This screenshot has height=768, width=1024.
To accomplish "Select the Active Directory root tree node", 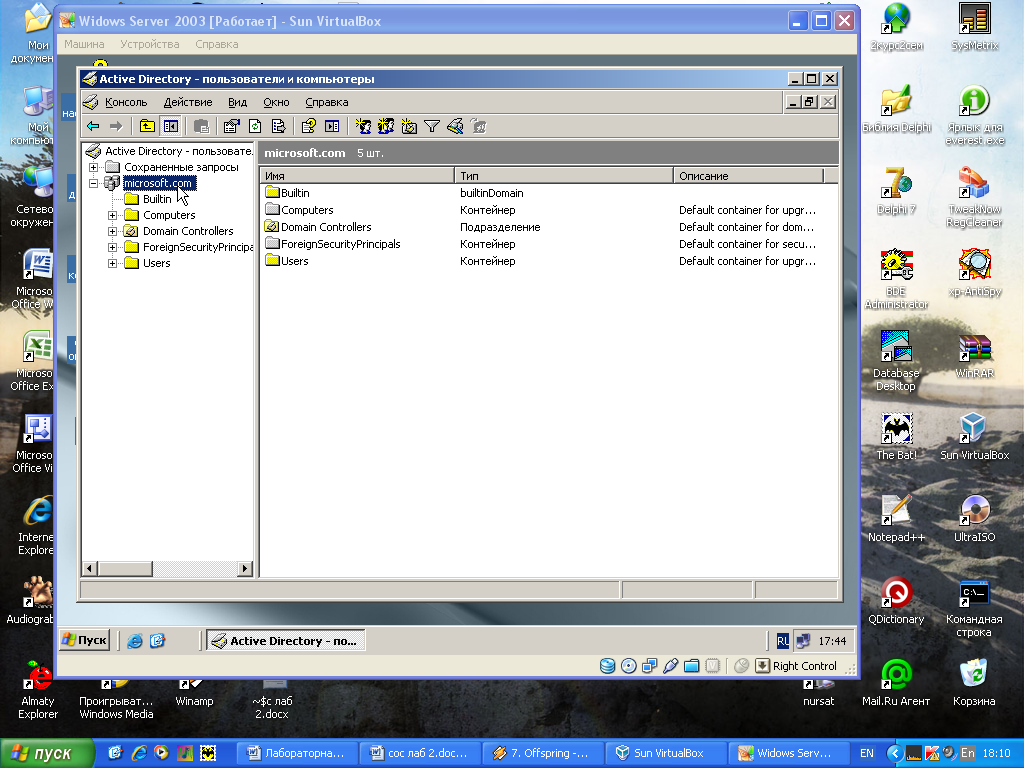I will (170, 151).
